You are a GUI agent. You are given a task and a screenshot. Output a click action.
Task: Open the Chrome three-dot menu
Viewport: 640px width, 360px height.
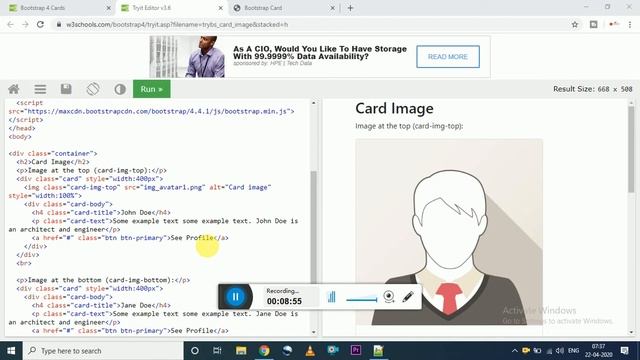[x=630, y=24]
